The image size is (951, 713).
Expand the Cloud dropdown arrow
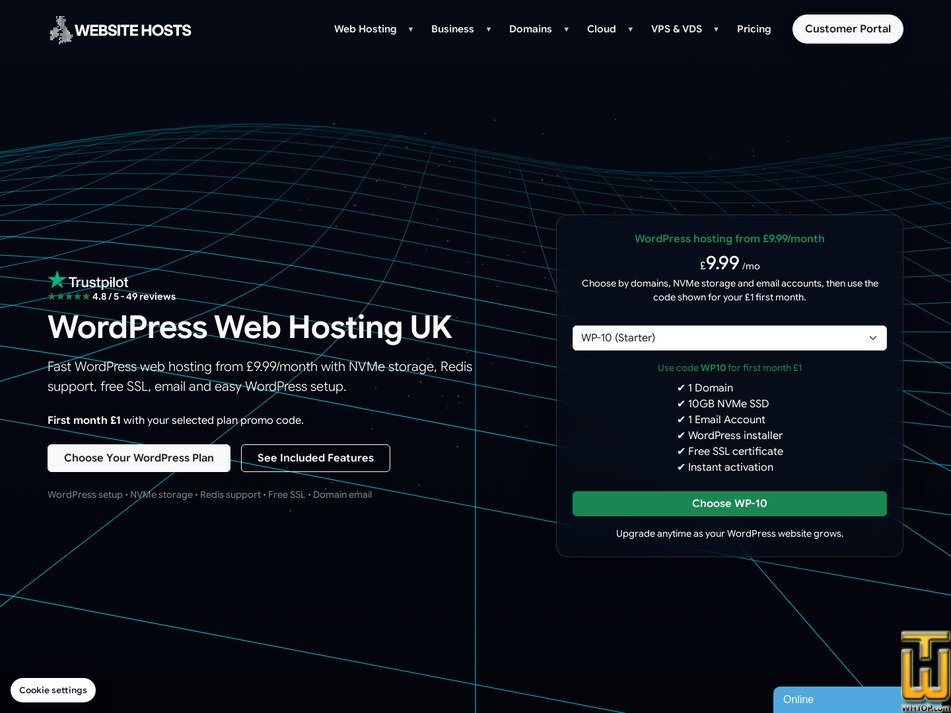coord(630,29)
